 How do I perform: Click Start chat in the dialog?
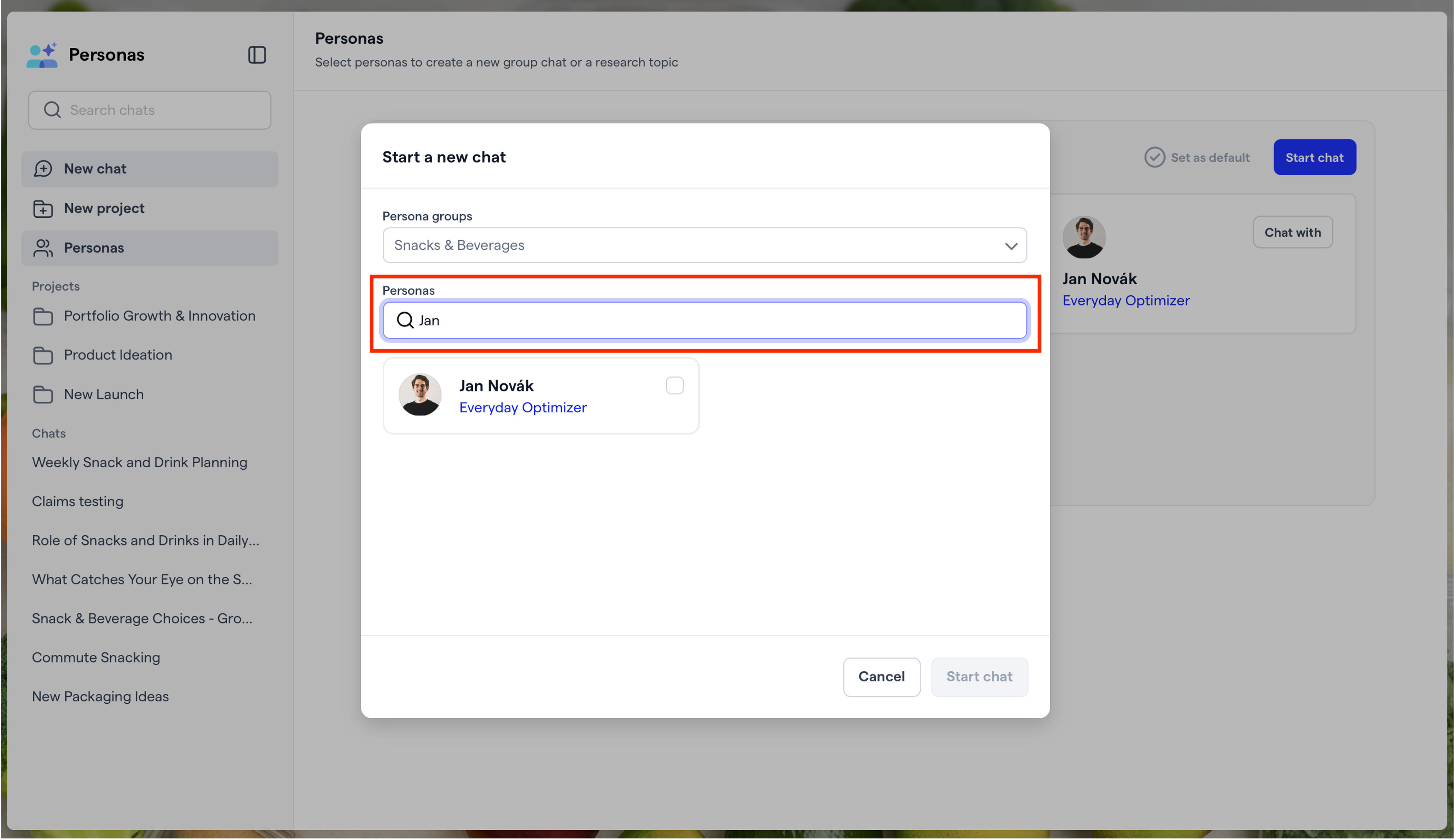coord(979,677)
